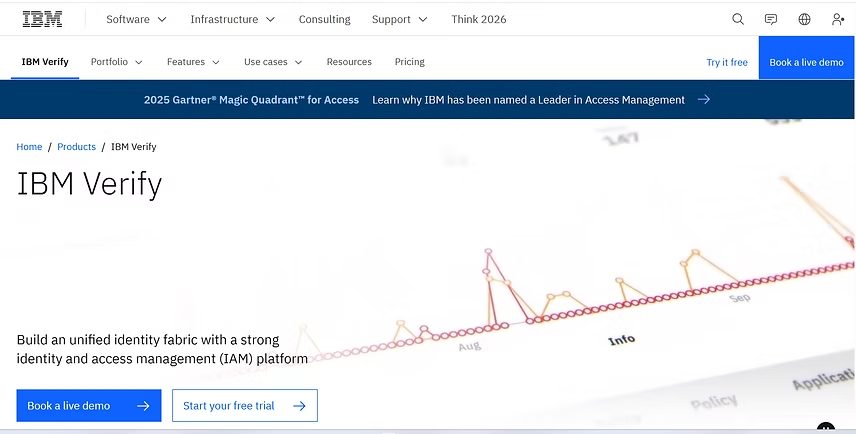Viewport: 856px width, 434px height.
Task: Expand the Software dropdown menu
Action: point(136,19)
